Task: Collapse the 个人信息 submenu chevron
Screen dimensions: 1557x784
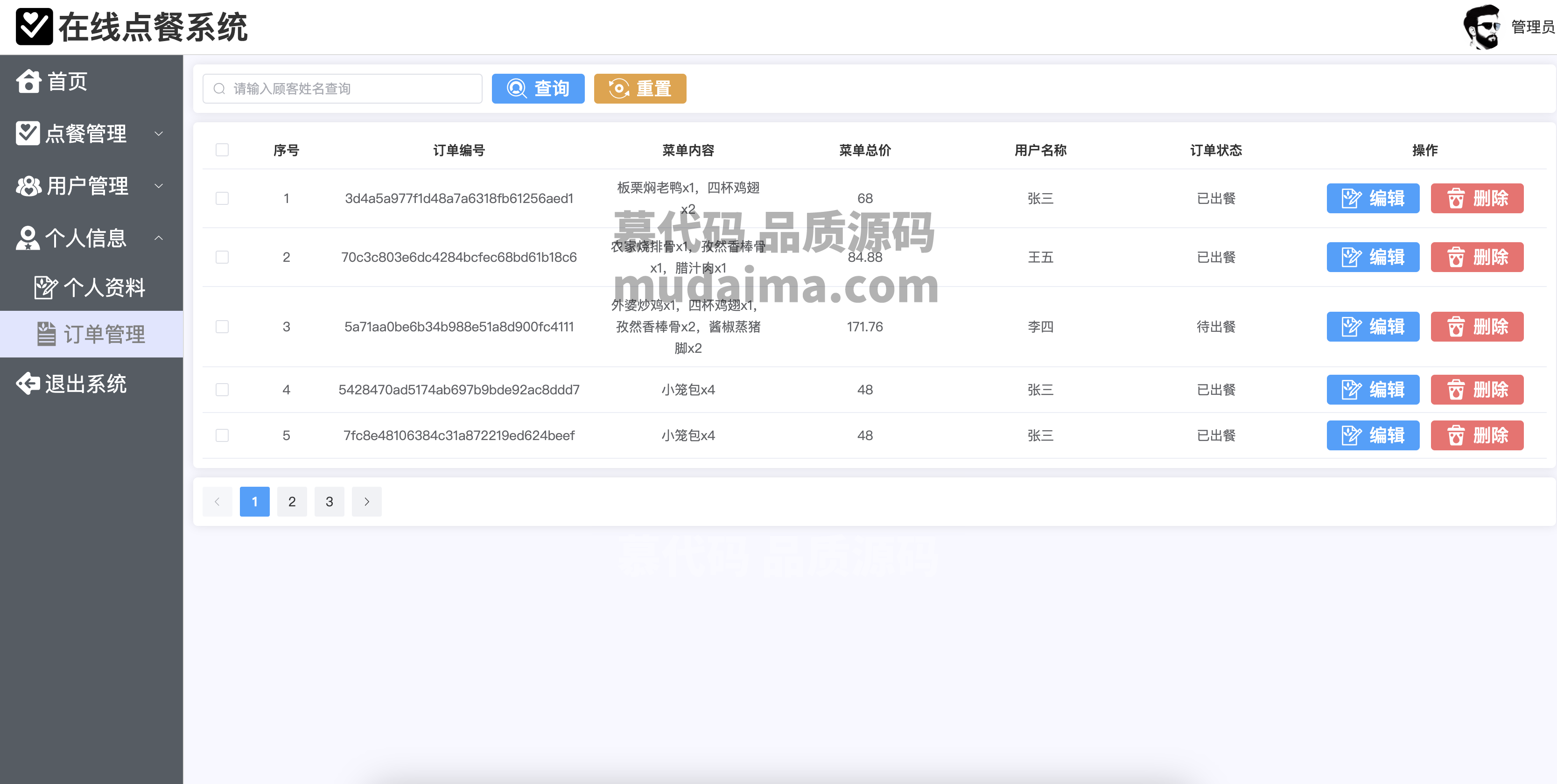Action: [159, 238]
